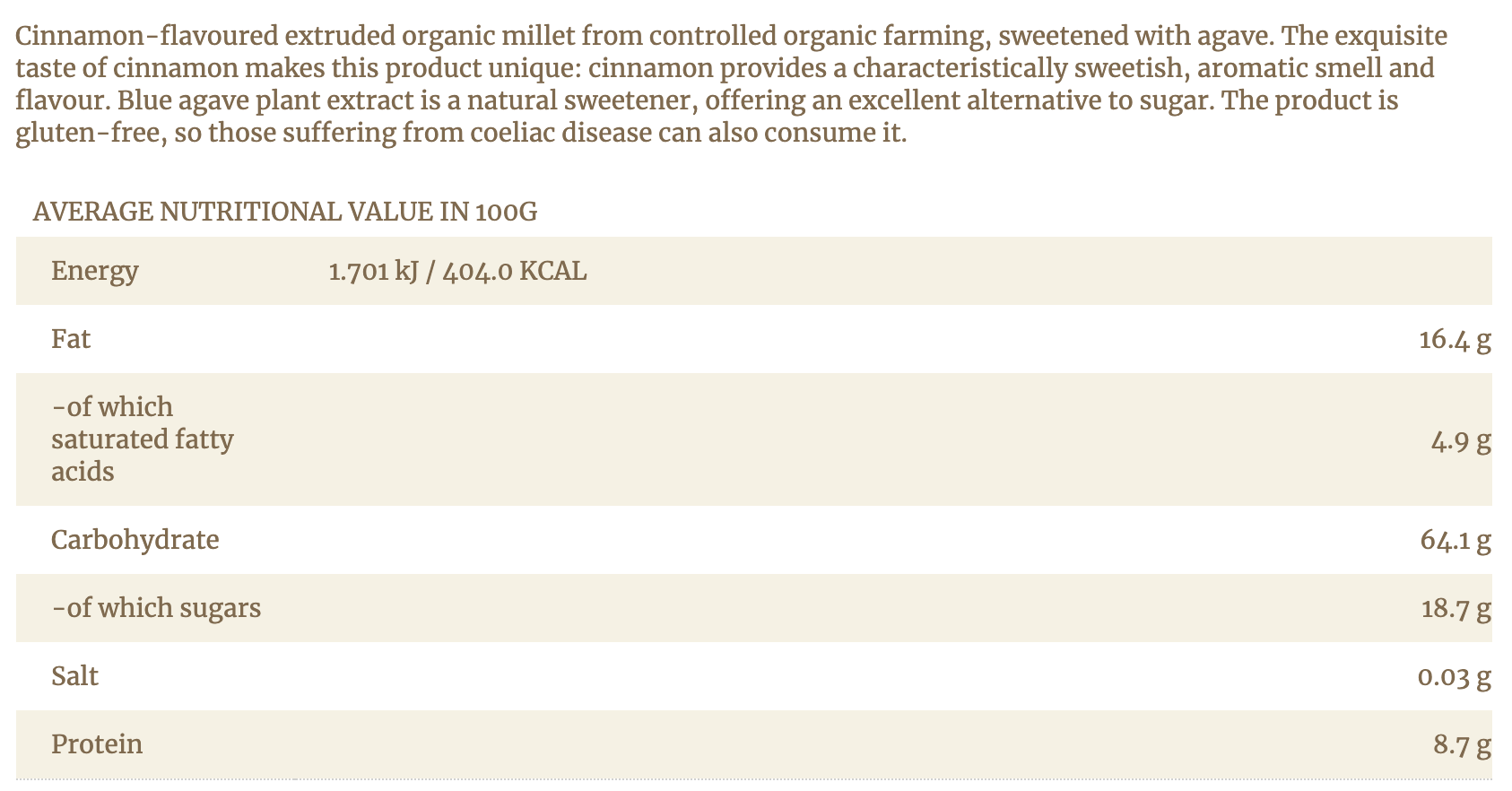Select the 0.03 g salt value
The height and width of the screenshot is (791, 1512).
[x=1453, y=676]
